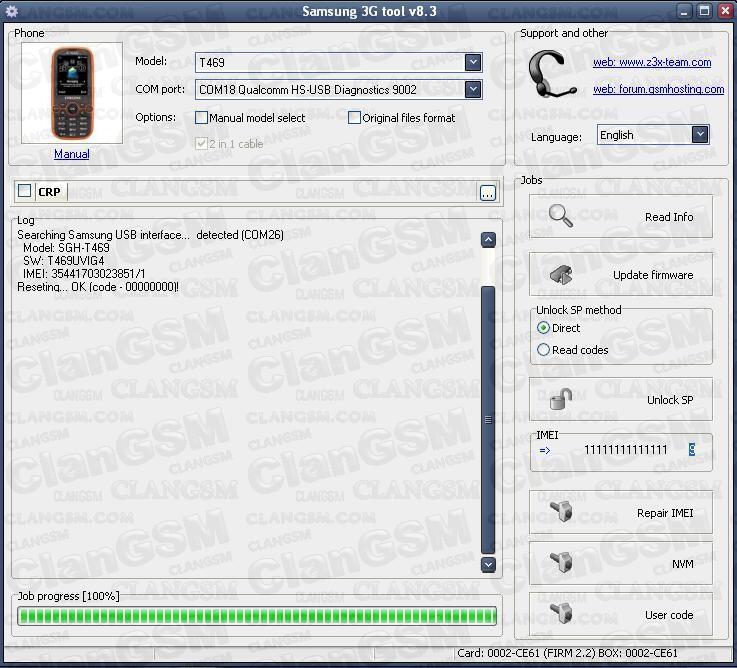737x668 pixels.
Task: Start the Update firmware job
Action: point(620,275)
